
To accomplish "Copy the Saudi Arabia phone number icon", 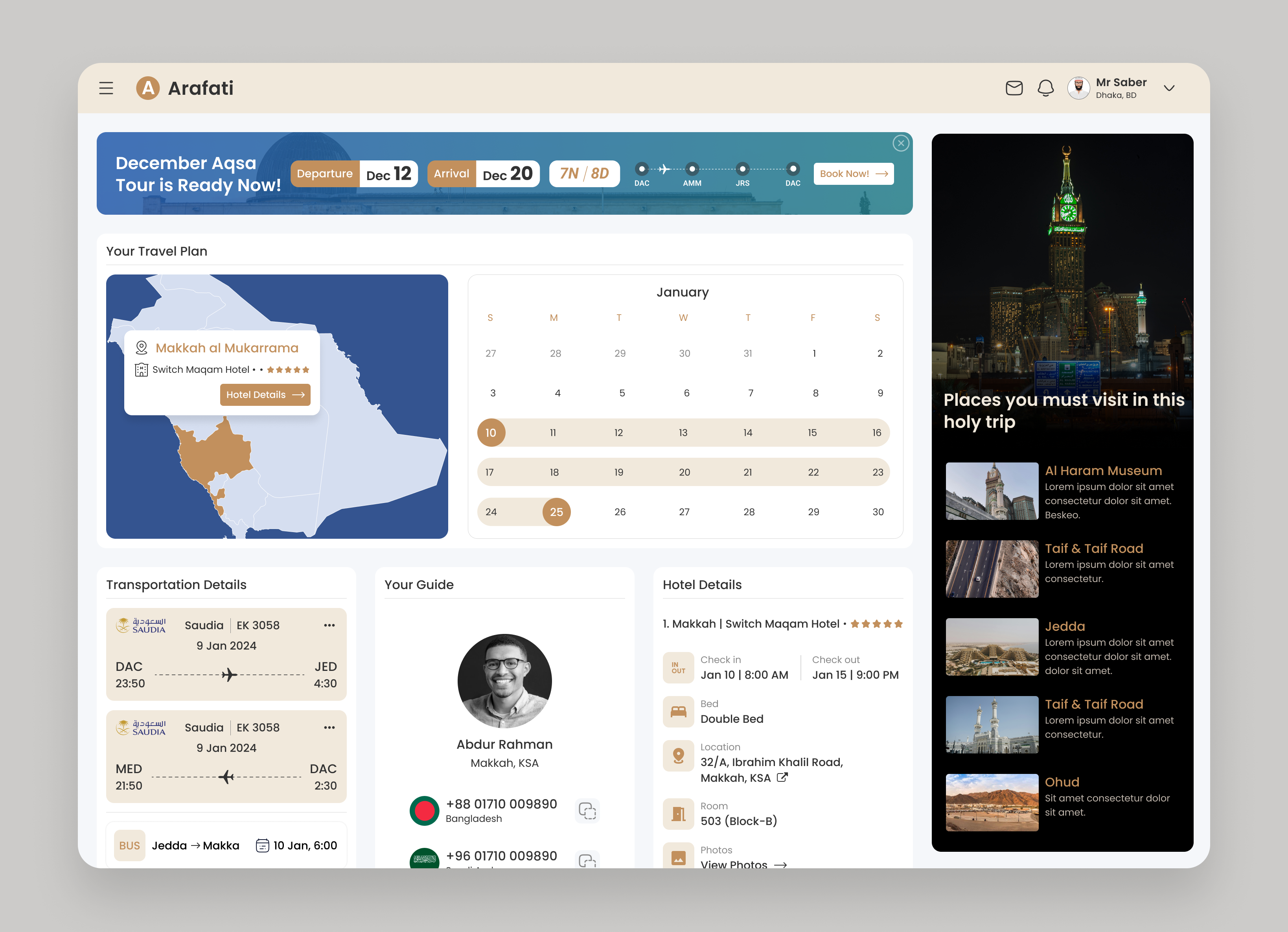I will tap(588, 859).
